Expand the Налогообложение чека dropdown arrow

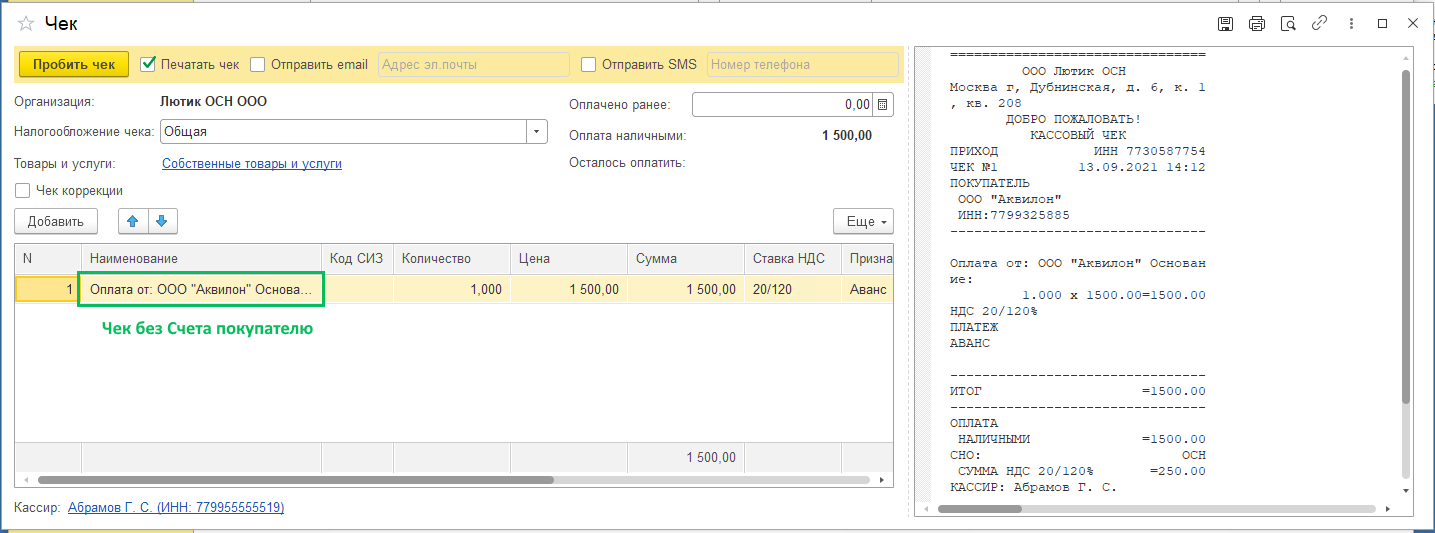pyautogui.click(x=538, y=131)
